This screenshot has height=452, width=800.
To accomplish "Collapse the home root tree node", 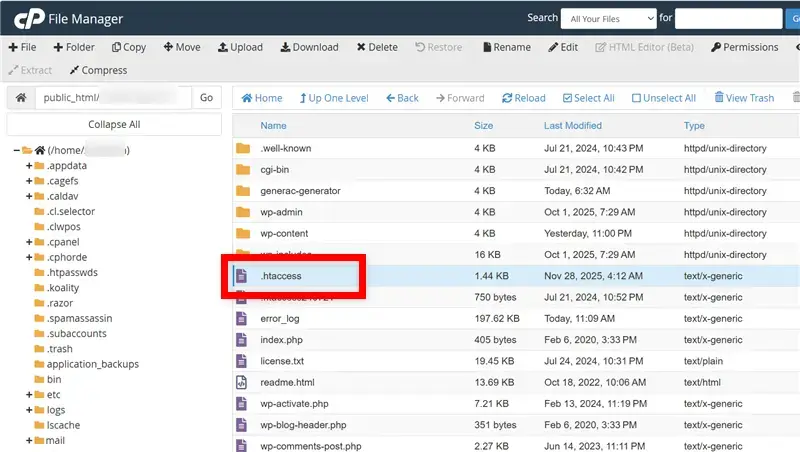I will pyautogui.click(x=17, y=151).
